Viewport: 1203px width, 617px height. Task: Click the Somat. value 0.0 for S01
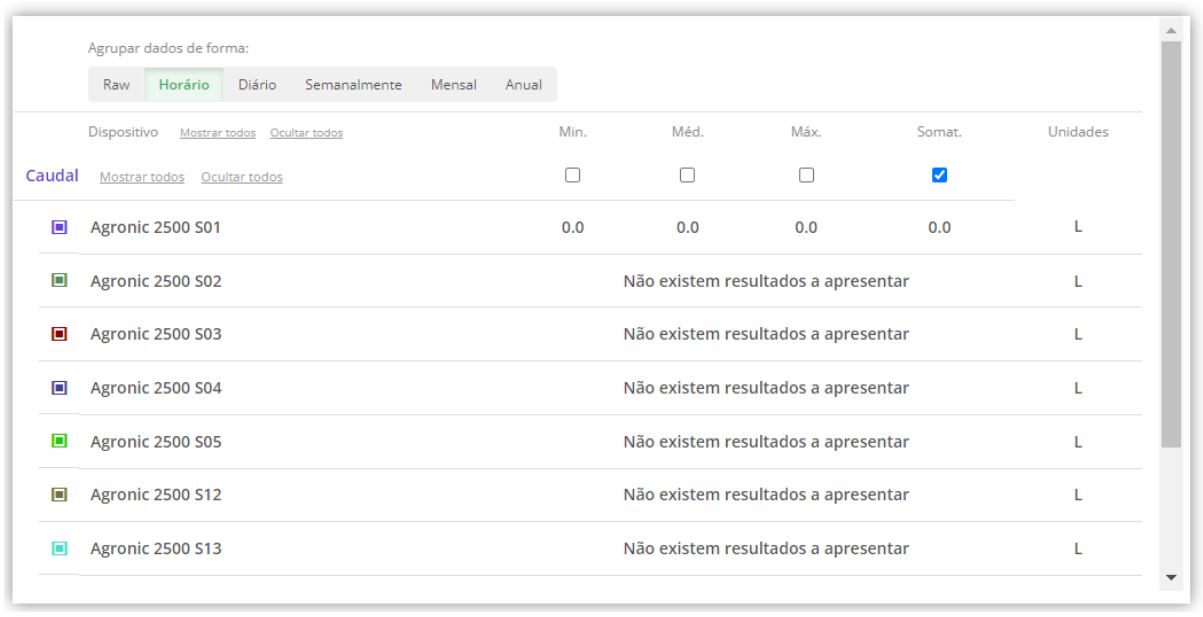[x=939, y=228]
